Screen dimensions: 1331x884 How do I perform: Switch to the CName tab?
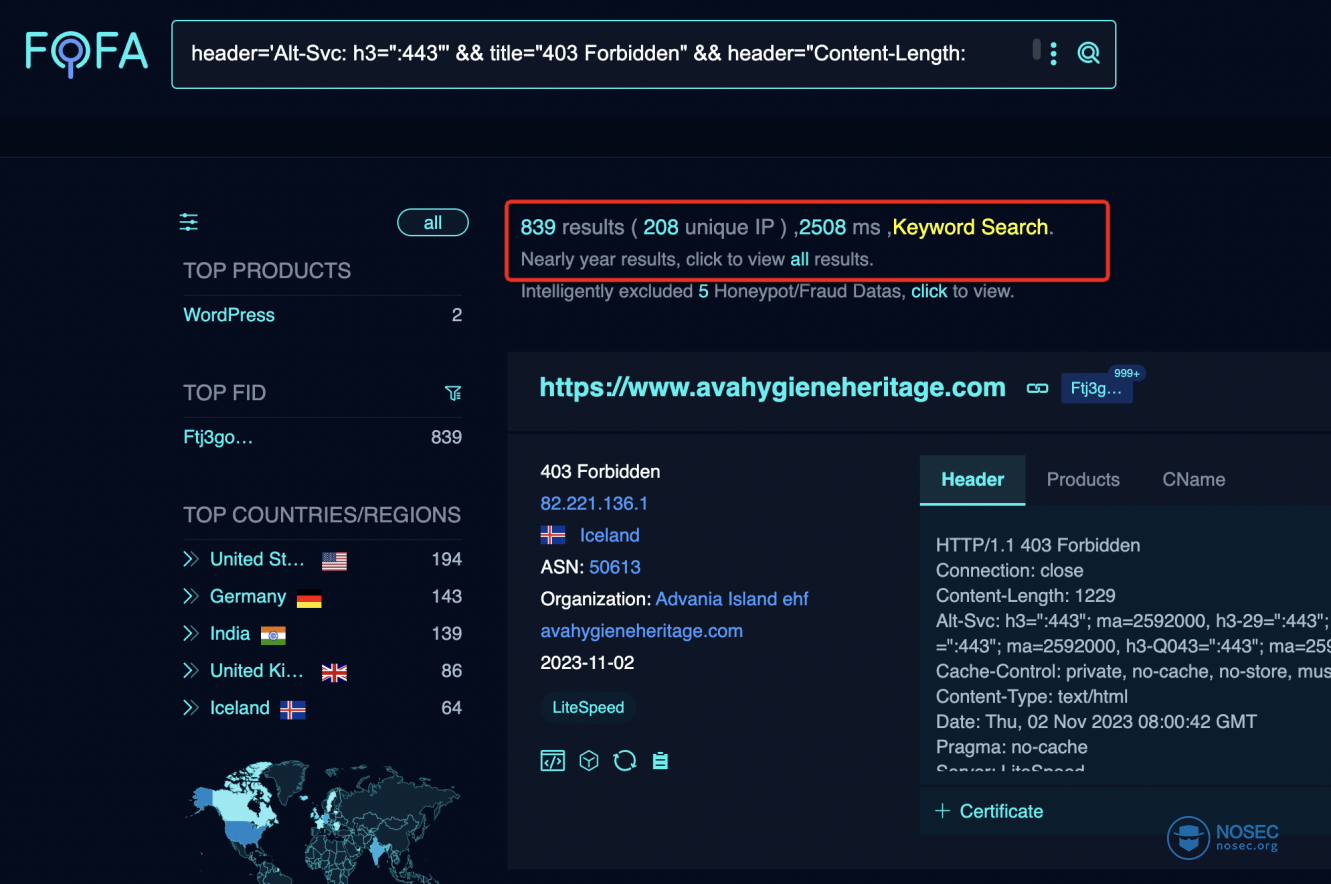[x=1194, y=480]
